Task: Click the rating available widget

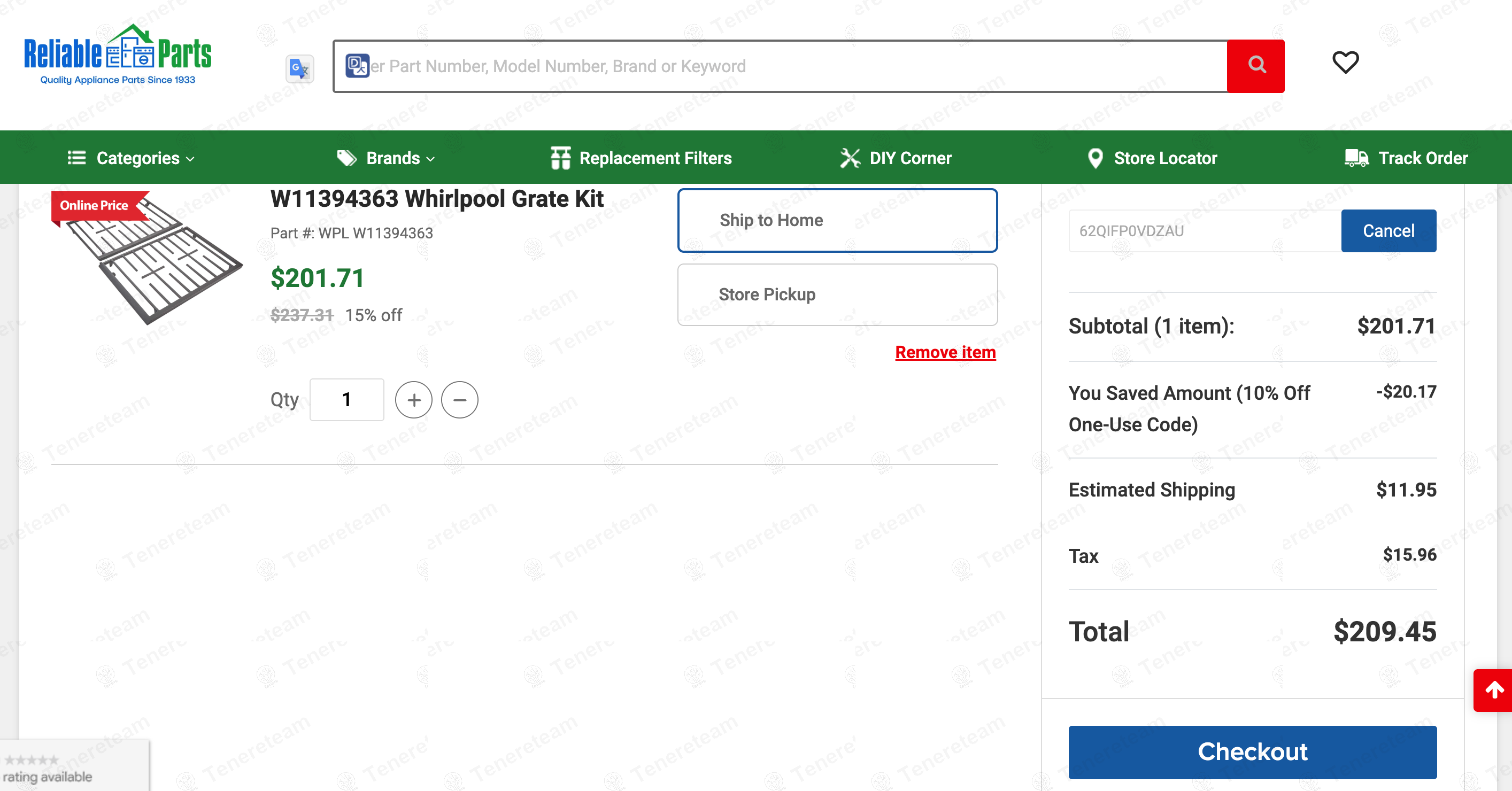Action: [x=74, y=766]
